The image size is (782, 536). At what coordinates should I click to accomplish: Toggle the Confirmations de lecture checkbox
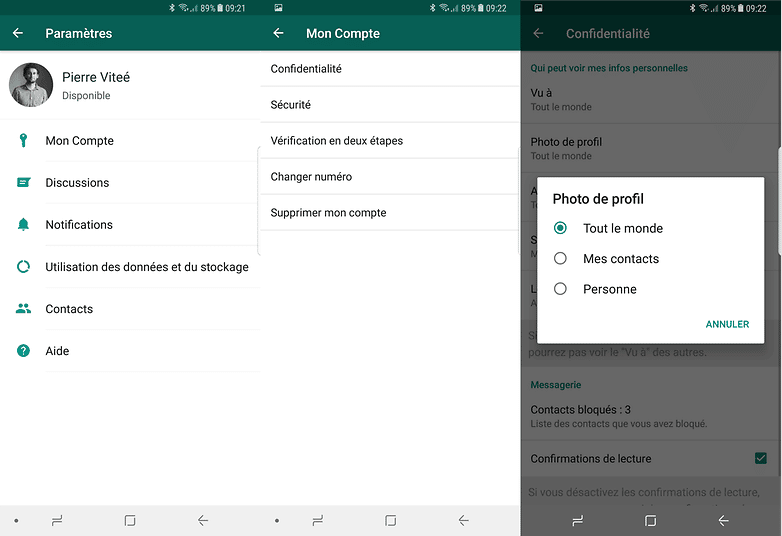[x=760, y=458]
